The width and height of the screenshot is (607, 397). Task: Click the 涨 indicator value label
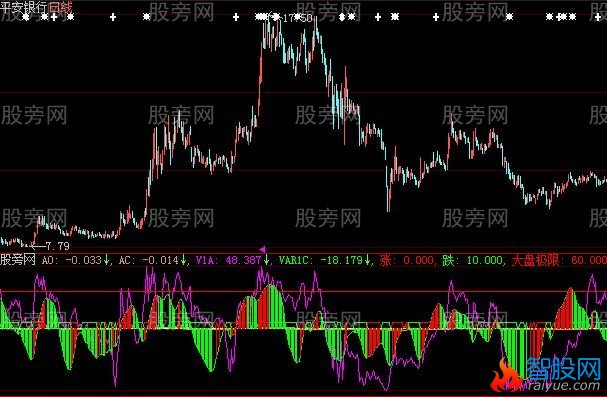[406, 260]
